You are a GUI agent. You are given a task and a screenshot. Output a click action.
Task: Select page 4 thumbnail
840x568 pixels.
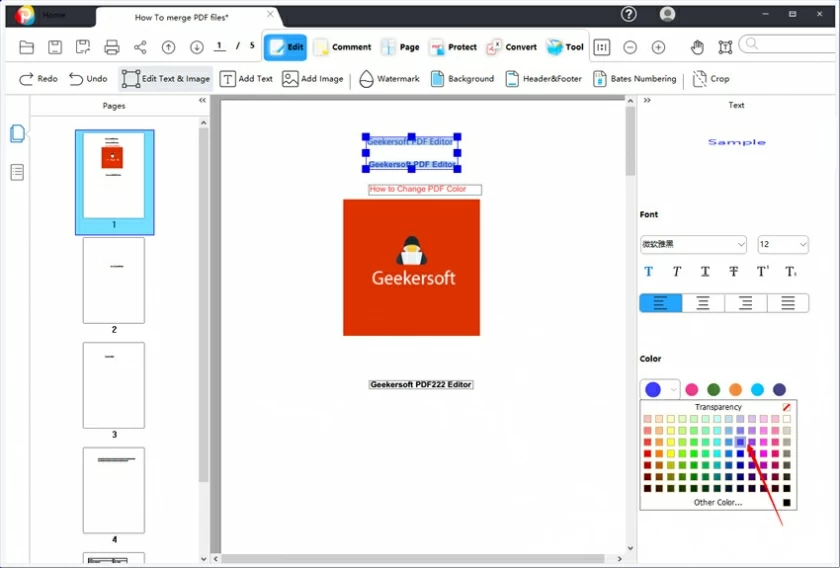[114, 490]
